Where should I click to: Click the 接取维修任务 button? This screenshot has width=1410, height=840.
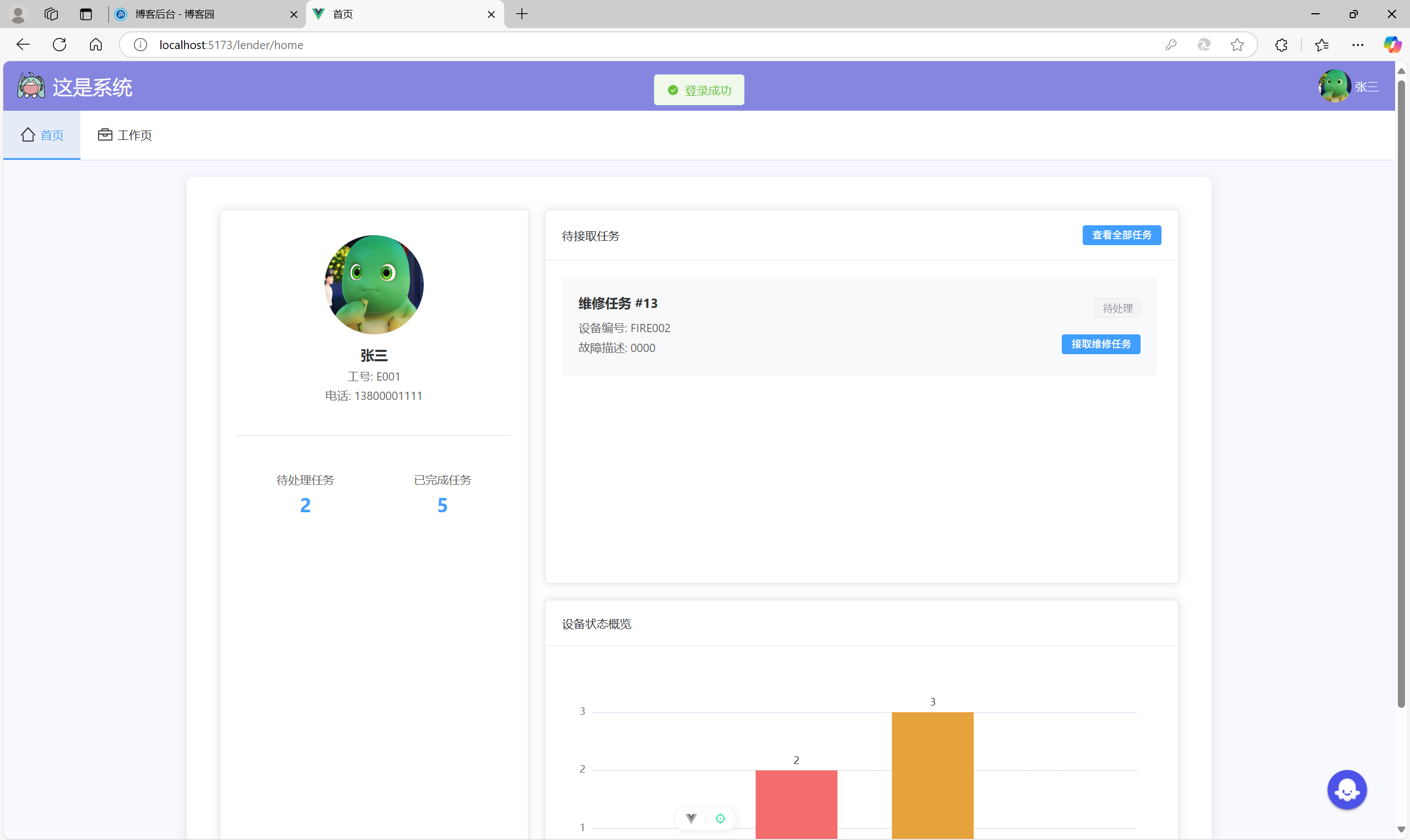(x=1100, y=344)
